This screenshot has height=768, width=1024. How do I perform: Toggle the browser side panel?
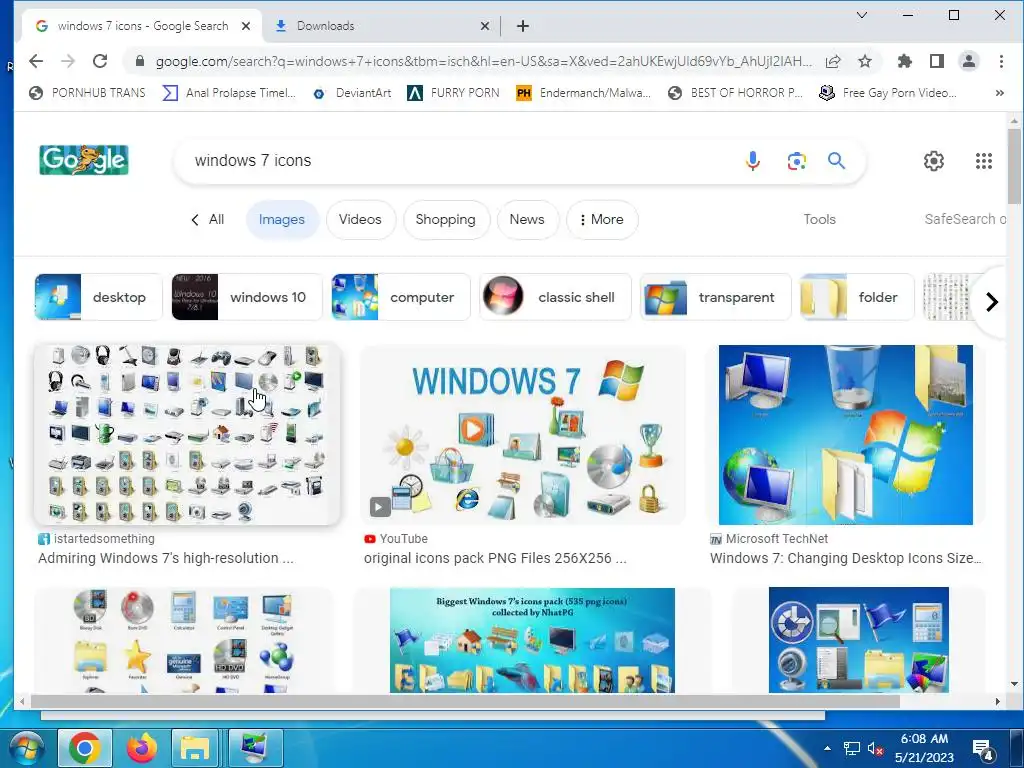pos(936,61)
